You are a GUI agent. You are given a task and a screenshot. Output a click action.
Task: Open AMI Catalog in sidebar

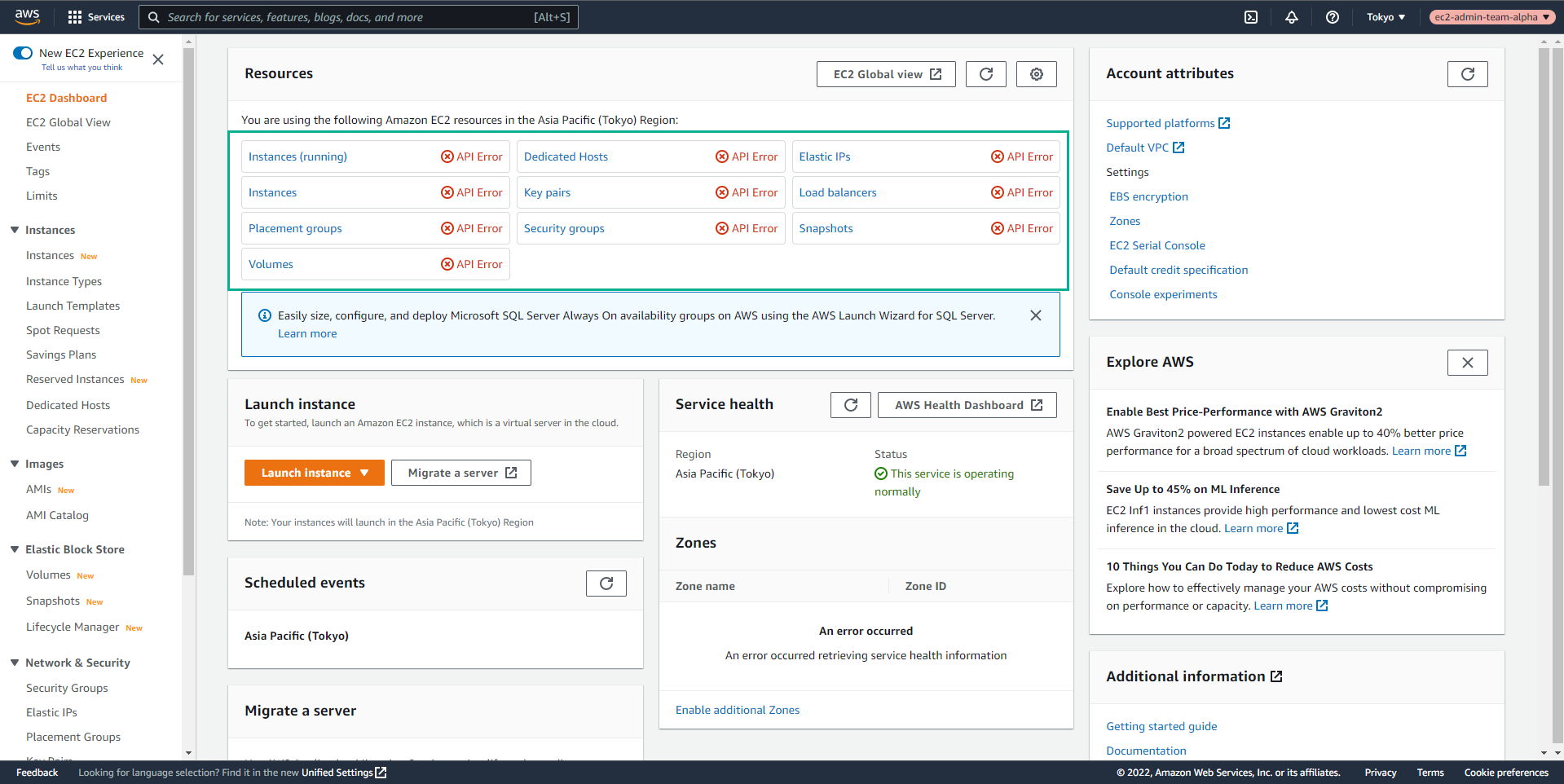pos(57,515)
